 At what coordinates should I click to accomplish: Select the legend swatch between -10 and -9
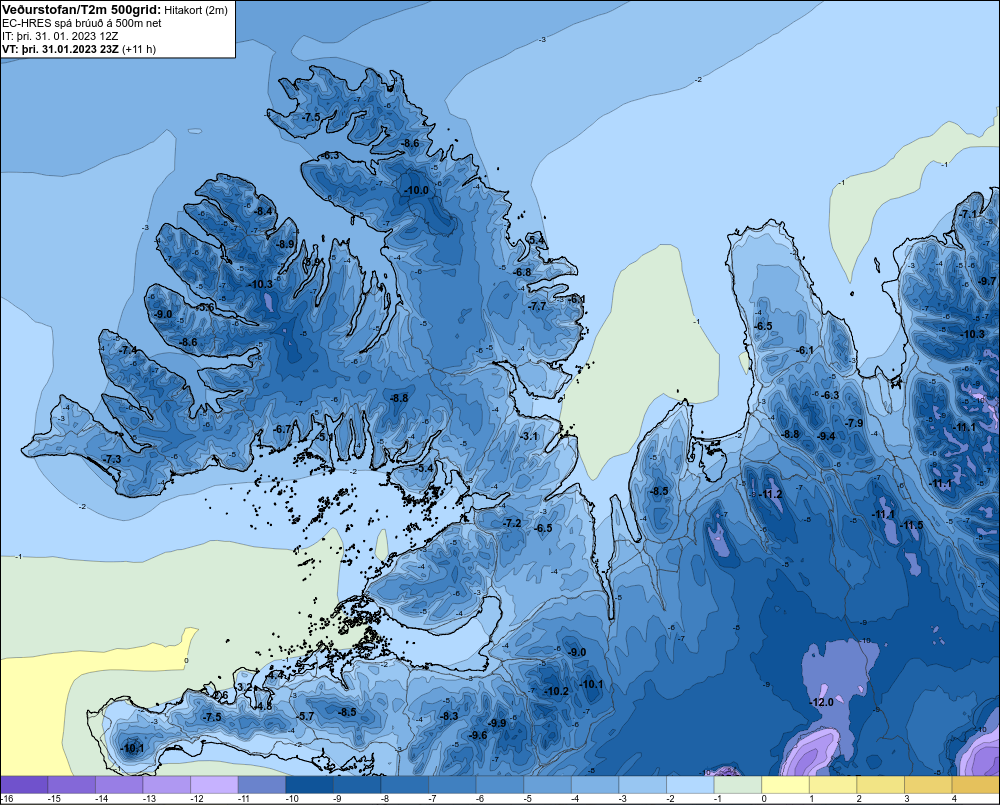[309, 784]
